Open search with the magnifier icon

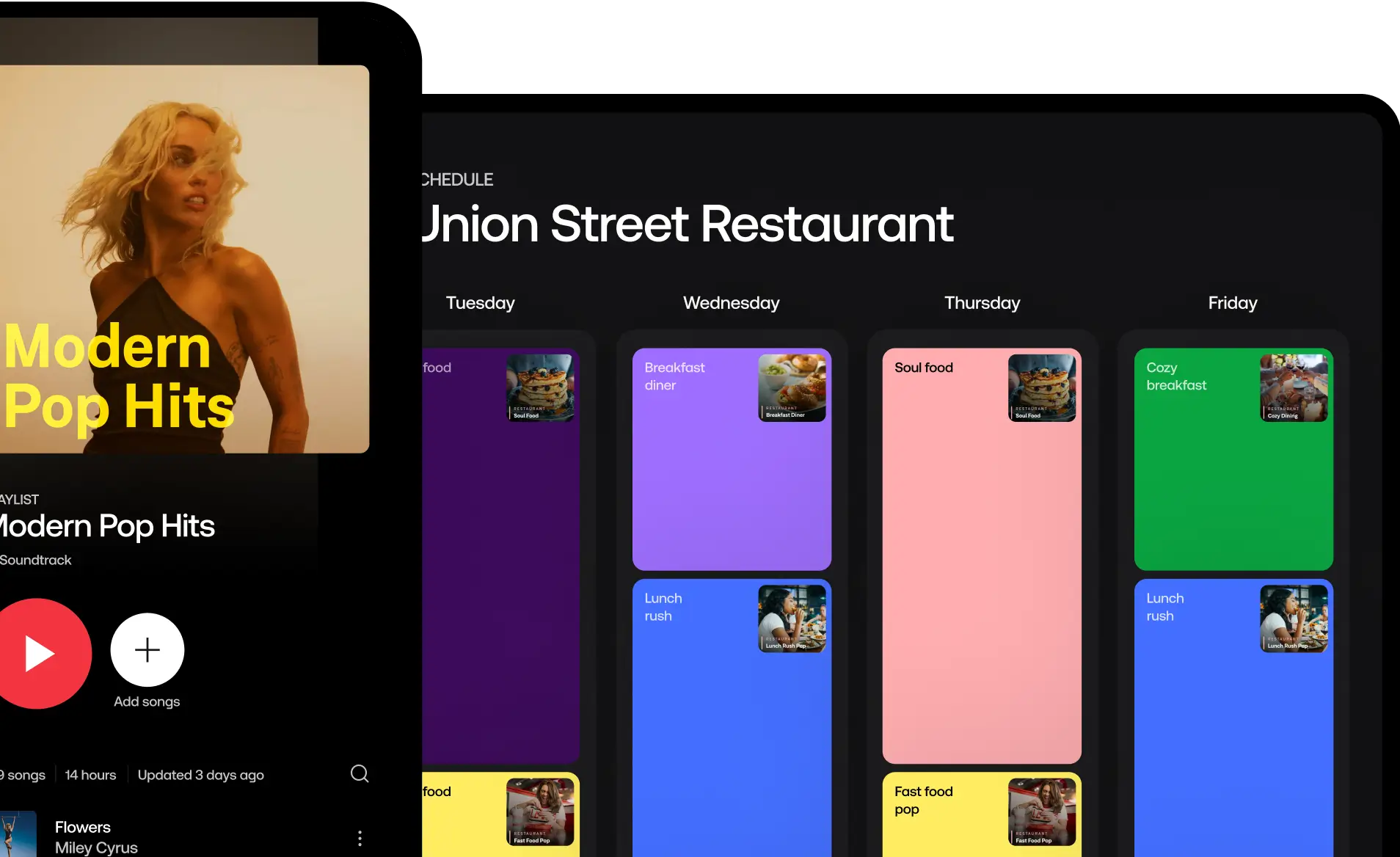click(x=360, y=773)
